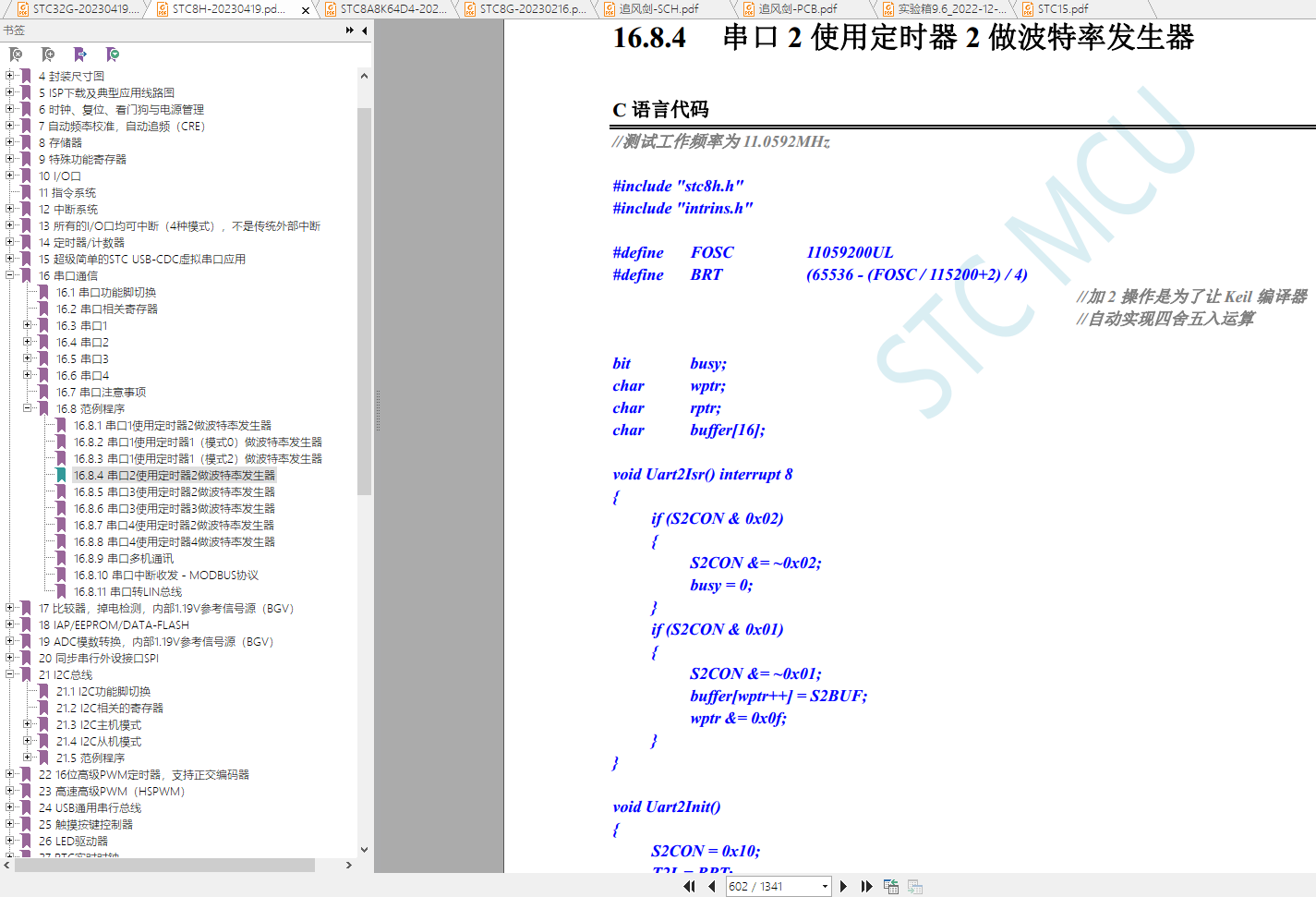1316x897 pixels.
Task: Expand the 21.3 I2C主机模式 bookmark
Action: 28,724
